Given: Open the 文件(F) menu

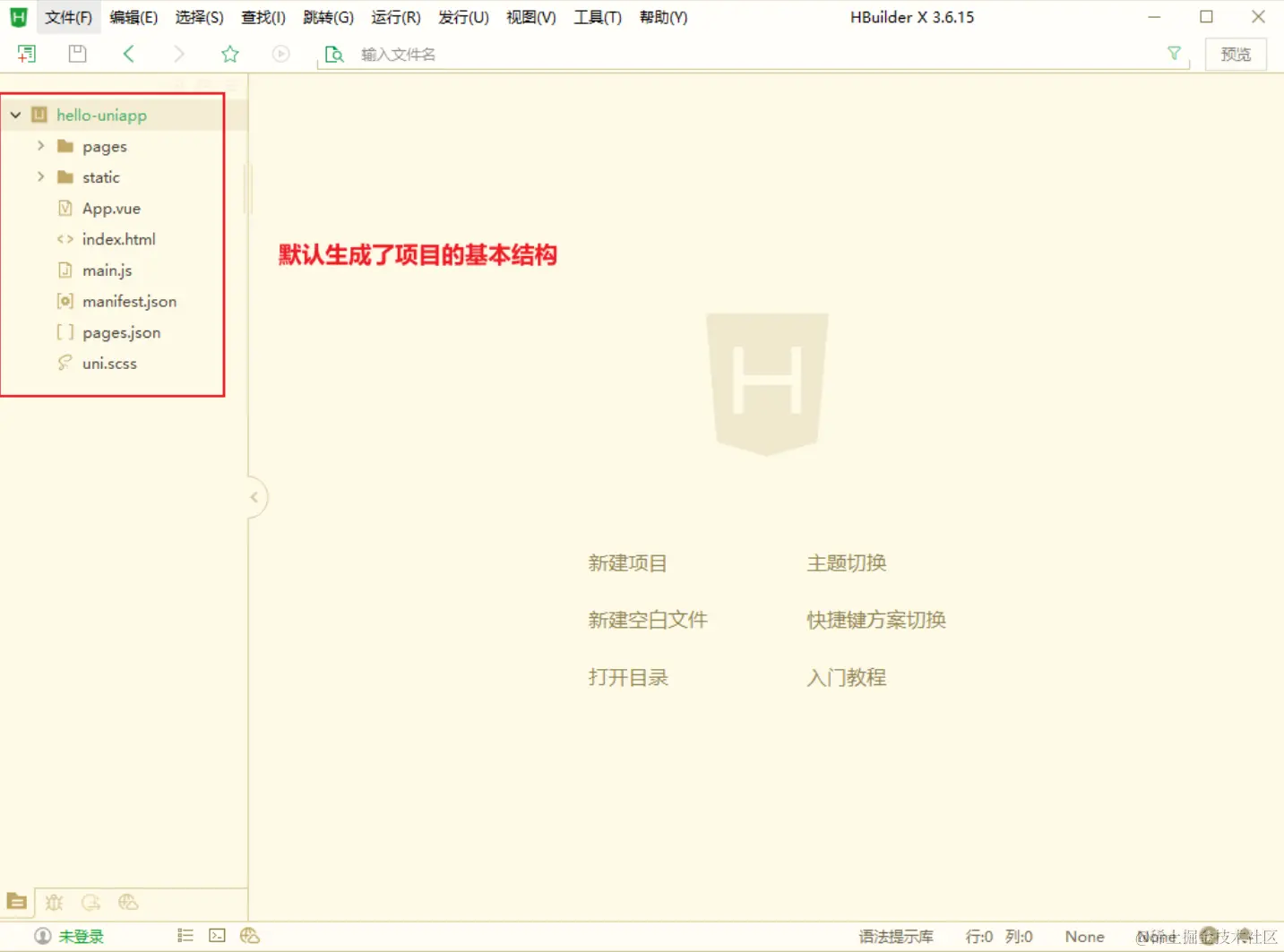Looking at the screenshot, I should point(69,17).
